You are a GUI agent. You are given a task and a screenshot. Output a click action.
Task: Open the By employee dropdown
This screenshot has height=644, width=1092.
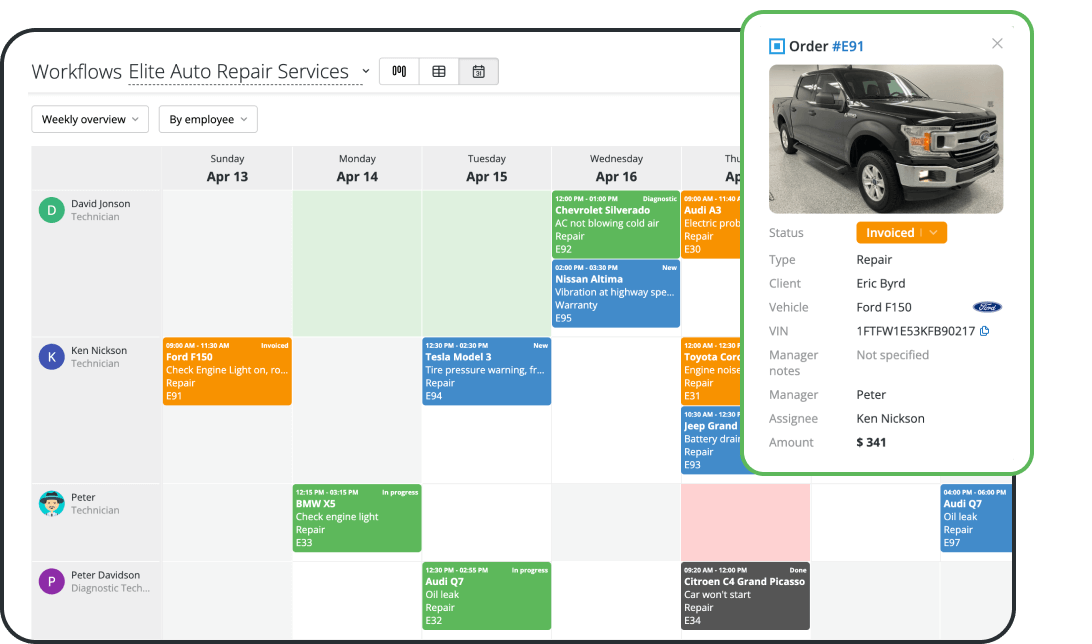click(208, 119)
